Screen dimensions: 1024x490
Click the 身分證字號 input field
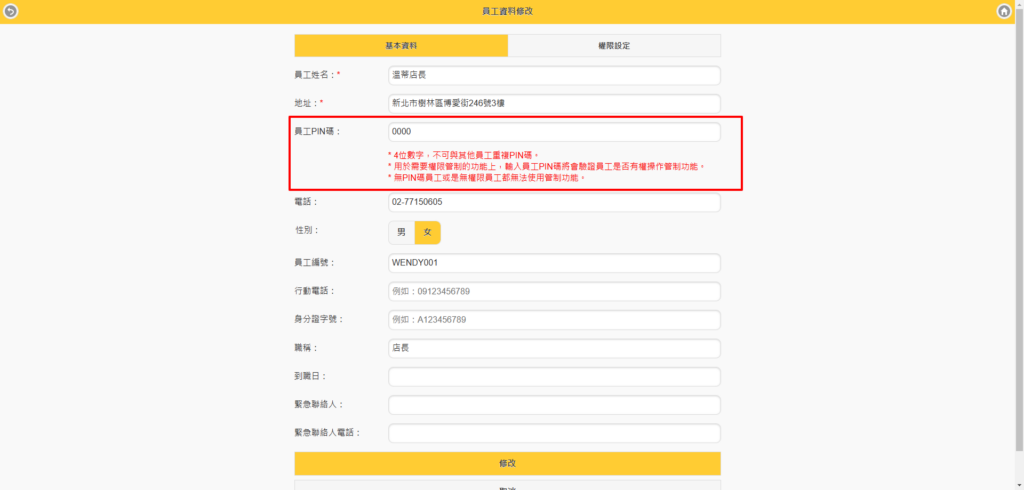(x=554, y=320)
